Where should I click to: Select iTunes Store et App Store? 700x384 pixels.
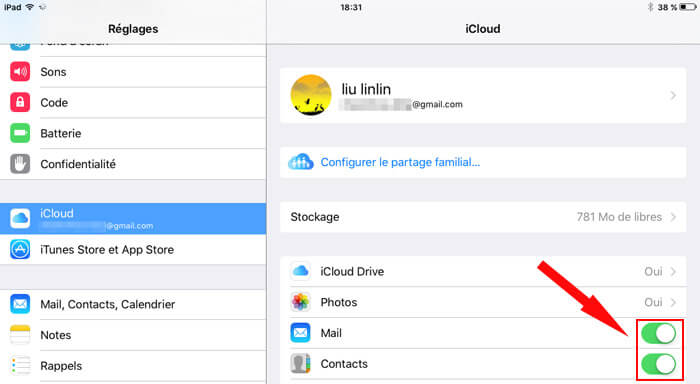pyautogui.click(x=133, y=250)
